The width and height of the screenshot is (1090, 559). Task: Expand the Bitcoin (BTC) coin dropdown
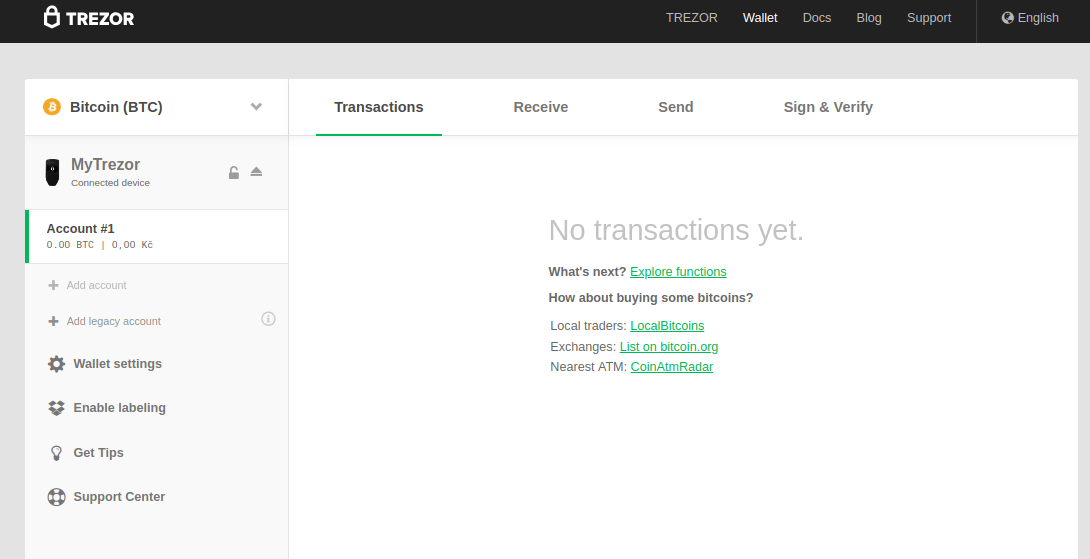coord(256,107)
